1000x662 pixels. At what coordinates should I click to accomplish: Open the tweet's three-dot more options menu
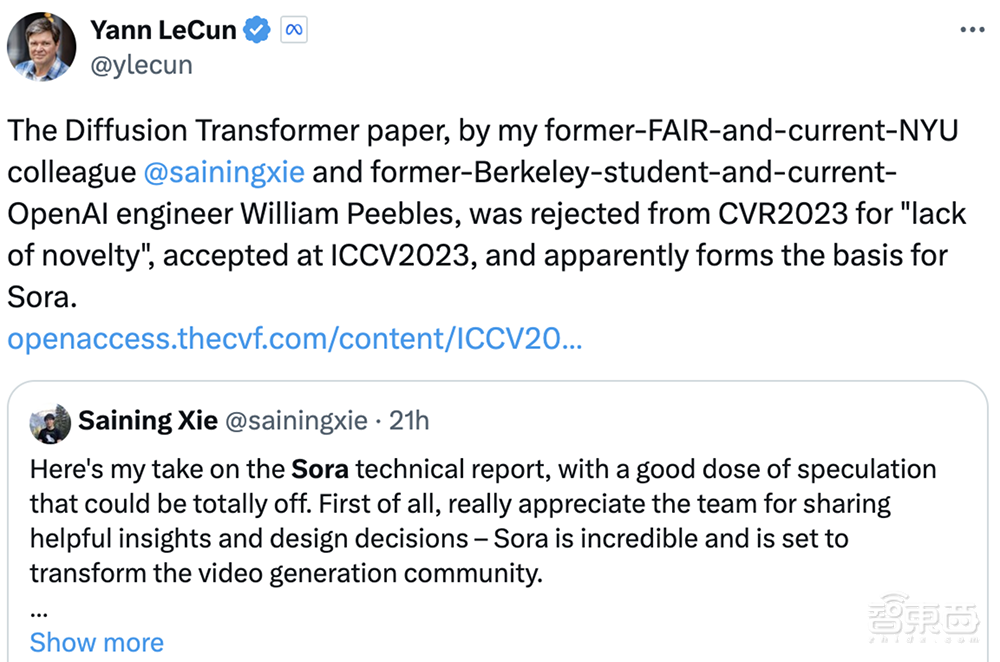click(x=972, y=30)
